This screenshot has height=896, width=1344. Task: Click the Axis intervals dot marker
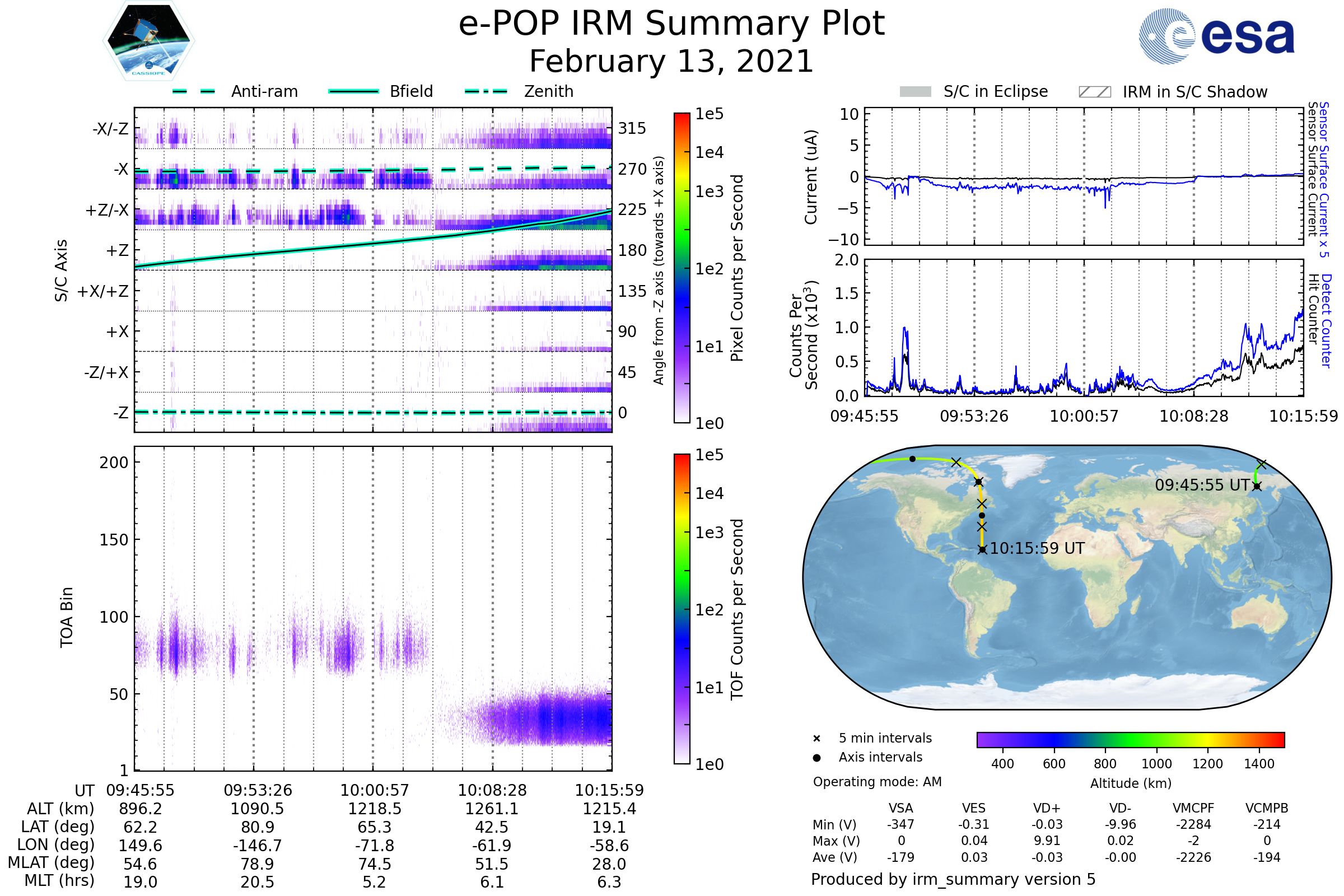(x=816, y=758)
